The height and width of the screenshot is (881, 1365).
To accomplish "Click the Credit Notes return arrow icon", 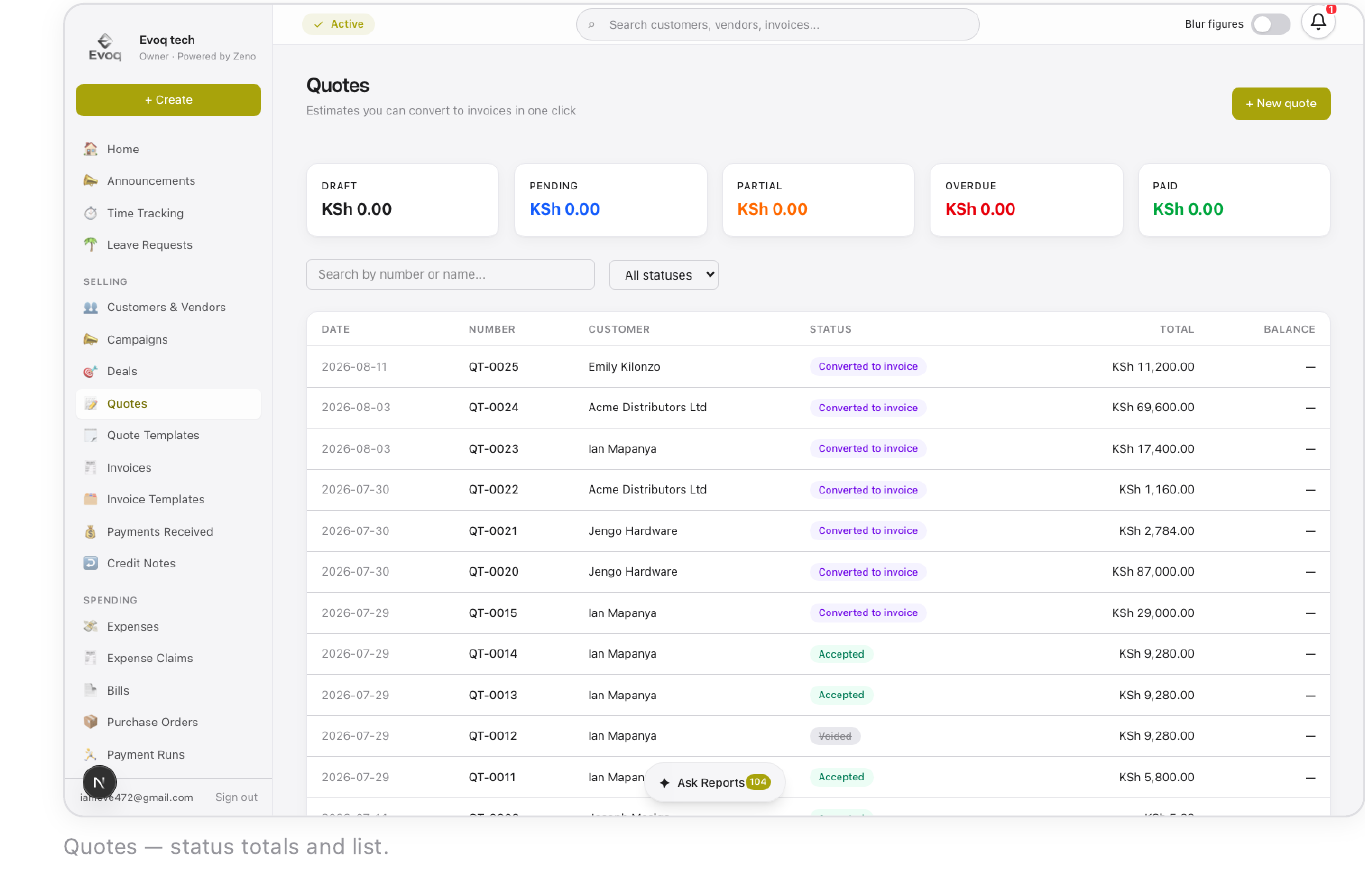I will 91,563.
